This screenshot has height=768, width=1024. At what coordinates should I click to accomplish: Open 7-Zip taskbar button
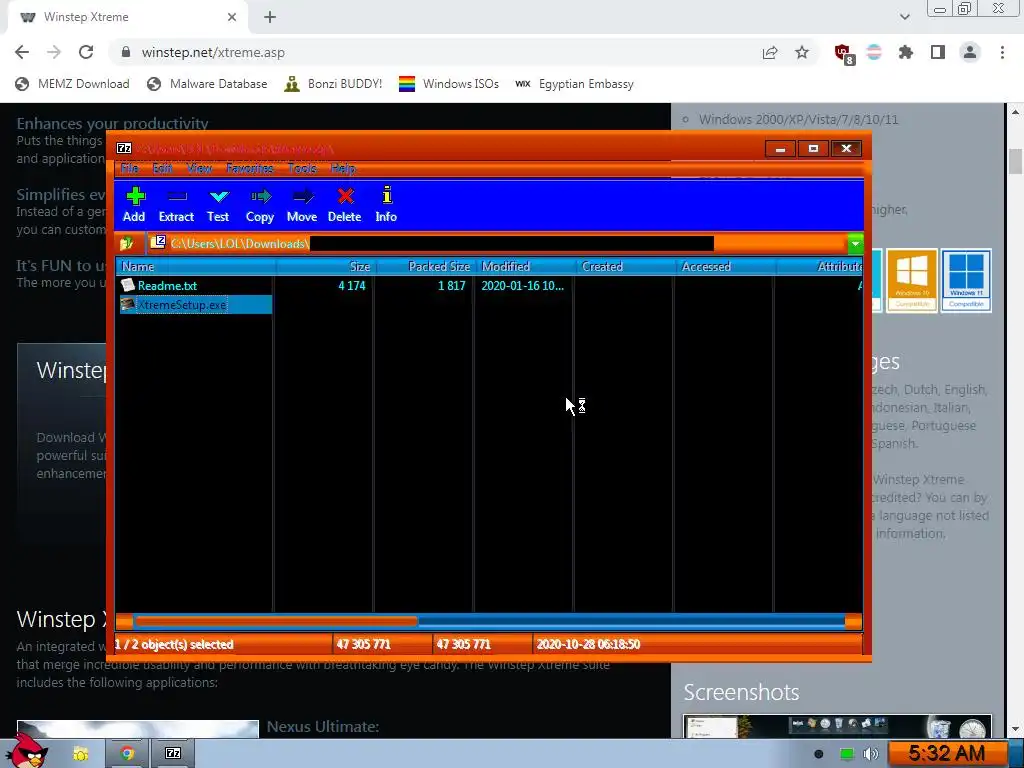click(x=172, y=754)
